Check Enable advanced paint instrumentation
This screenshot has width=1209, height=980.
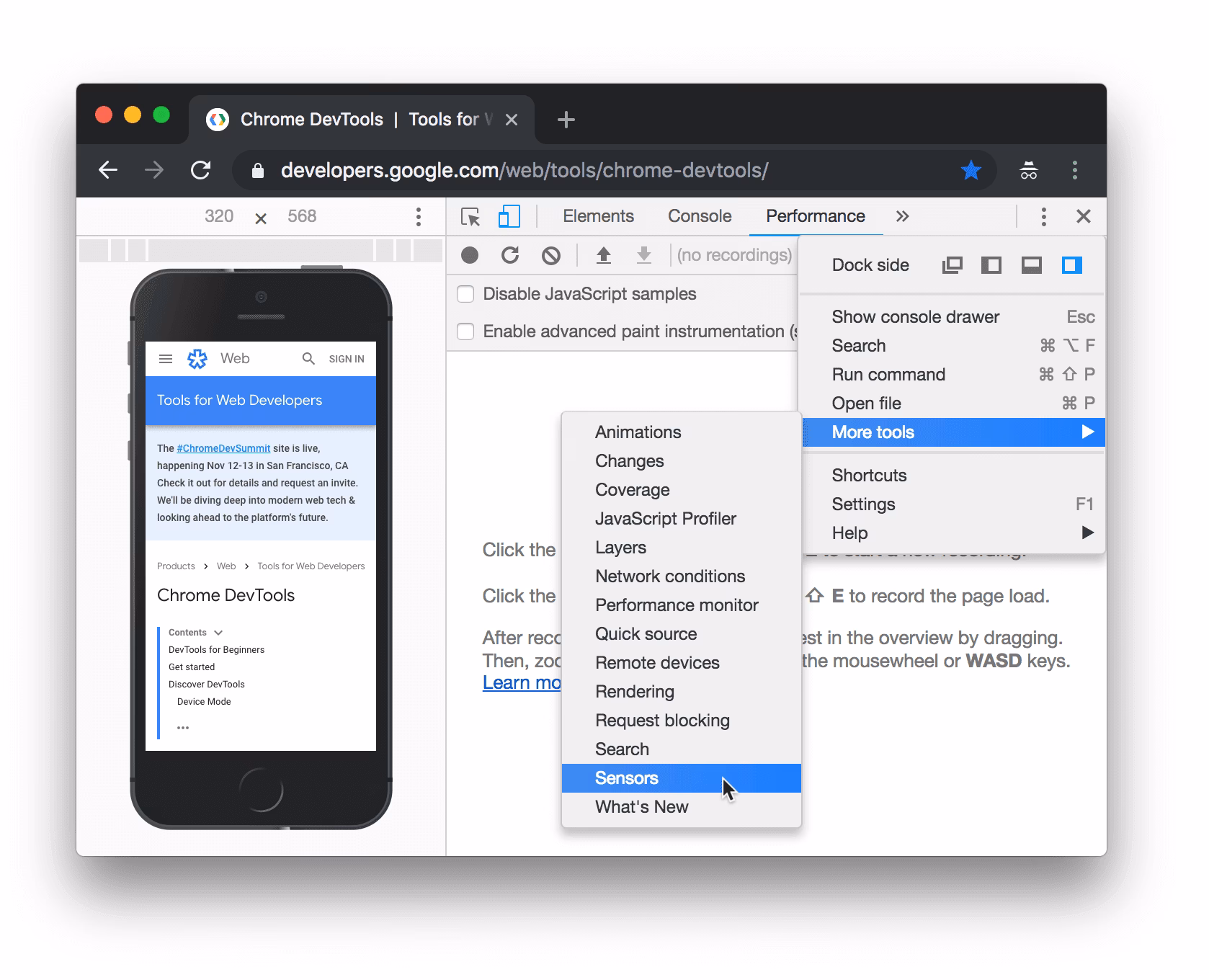(x=465, y=331)
